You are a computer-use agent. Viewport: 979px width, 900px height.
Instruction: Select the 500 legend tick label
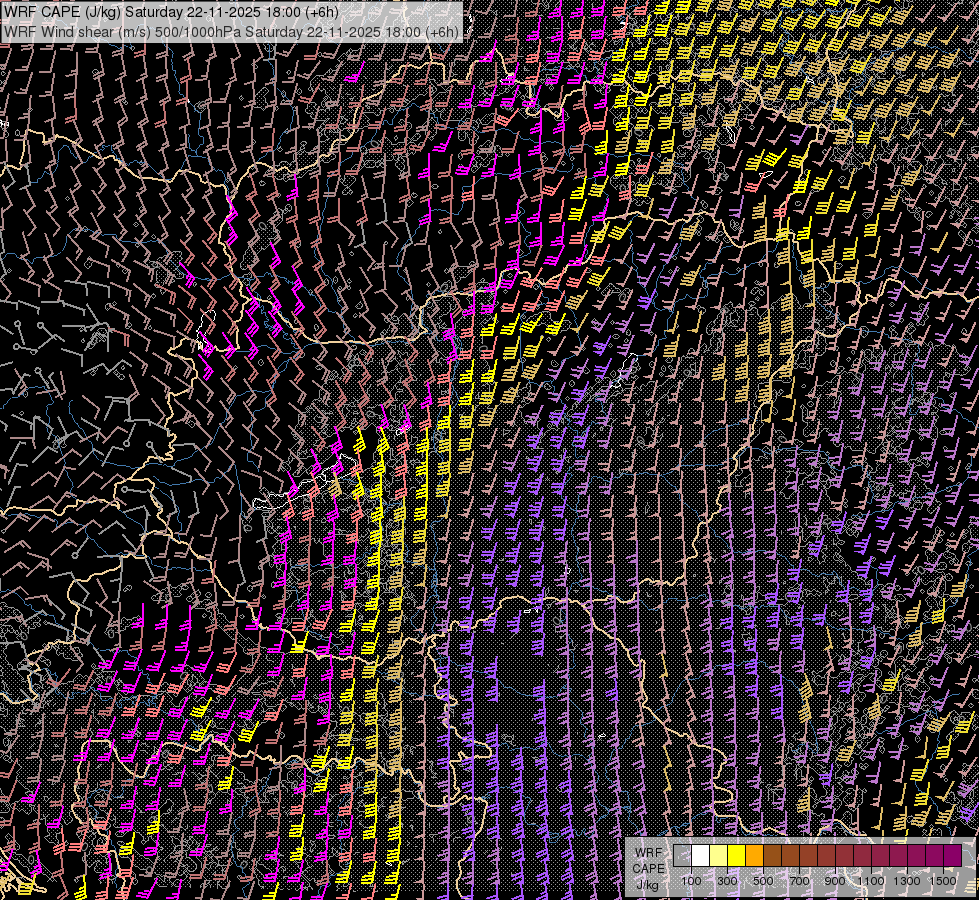[763, 880]
